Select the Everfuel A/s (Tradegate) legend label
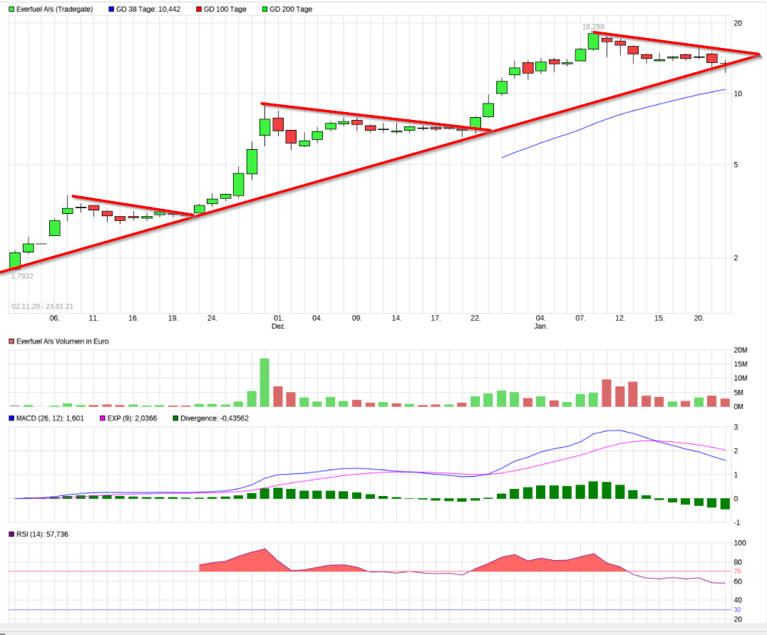 [55, 8]
